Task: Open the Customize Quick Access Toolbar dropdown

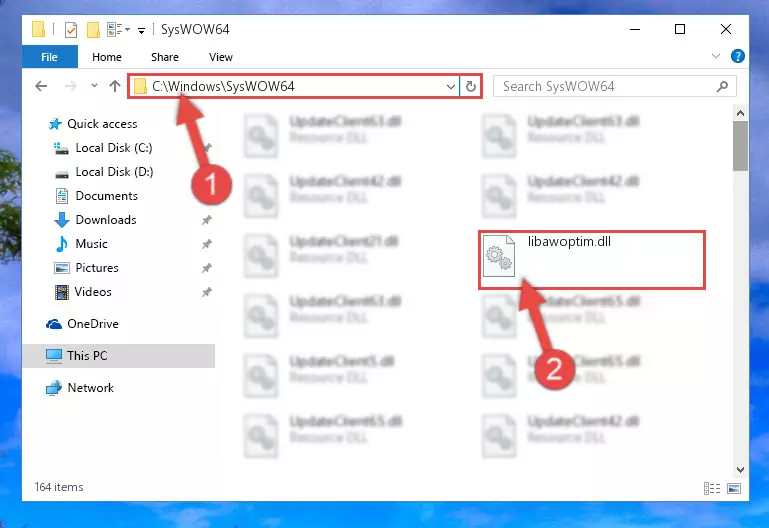Action: coord(141,30)
